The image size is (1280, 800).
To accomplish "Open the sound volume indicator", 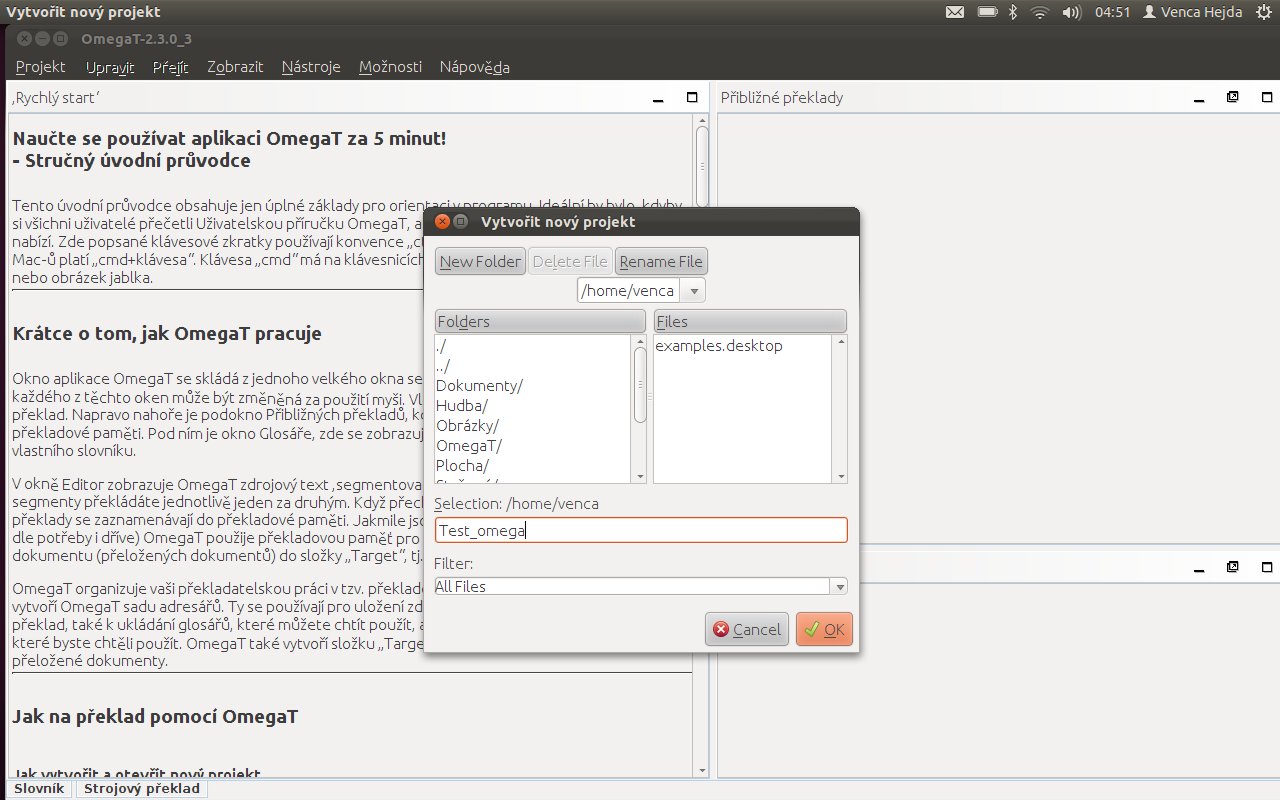I will (x=1071, y=12).
